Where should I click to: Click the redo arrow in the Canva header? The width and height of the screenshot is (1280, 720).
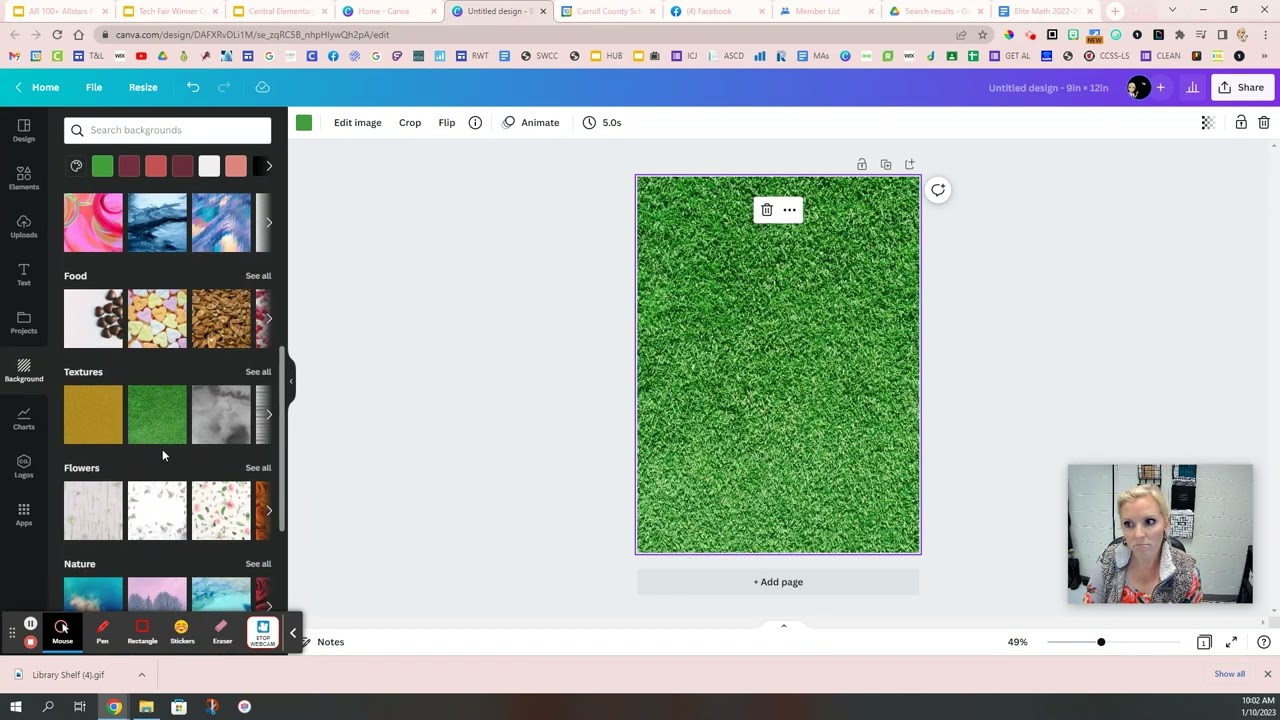pyautogui.click(x=224, y=87)
